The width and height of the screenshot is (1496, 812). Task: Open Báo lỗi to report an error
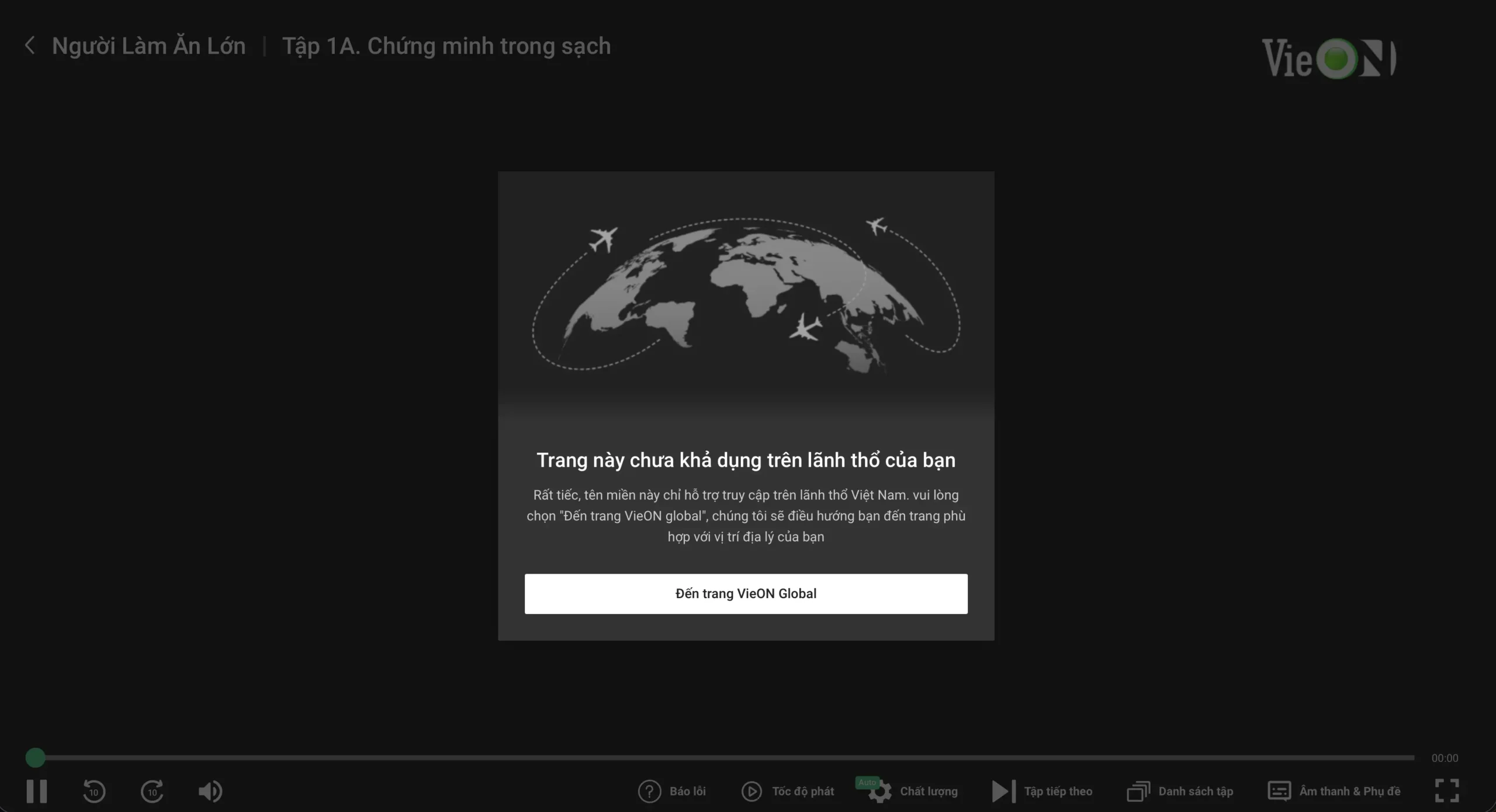(672, 791)
